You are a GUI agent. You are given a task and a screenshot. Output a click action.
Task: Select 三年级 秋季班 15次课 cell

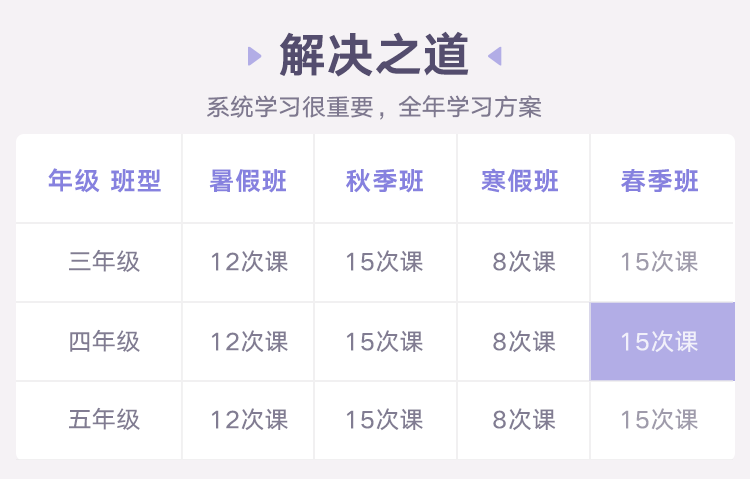pos(385,263)
